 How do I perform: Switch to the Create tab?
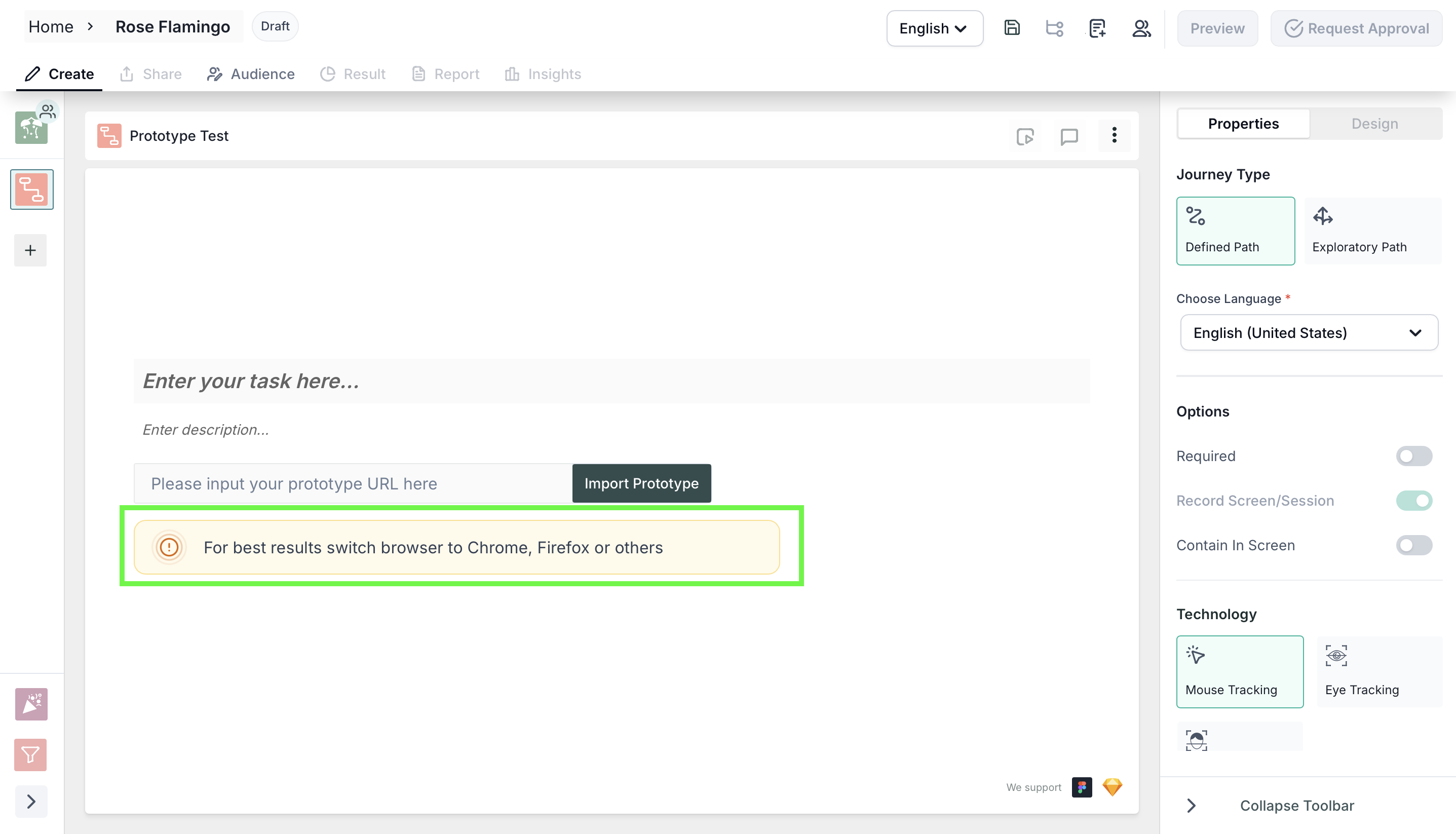coord(60,74)
